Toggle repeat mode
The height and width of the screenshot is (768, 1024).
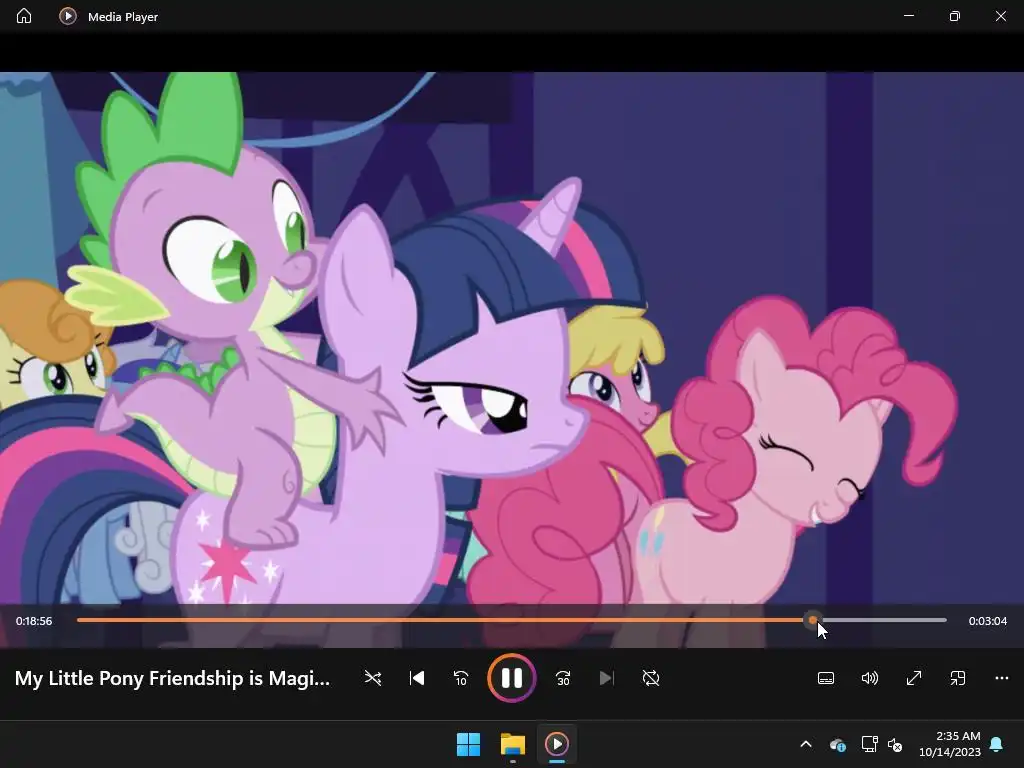point(650,678)
